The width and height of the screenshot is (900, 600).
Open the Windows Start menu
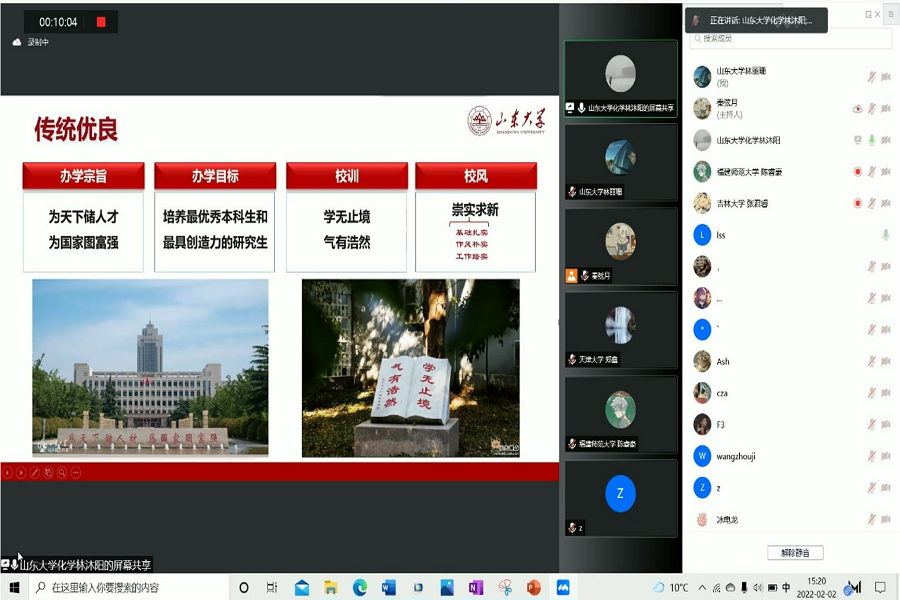[x=14, y=587]
